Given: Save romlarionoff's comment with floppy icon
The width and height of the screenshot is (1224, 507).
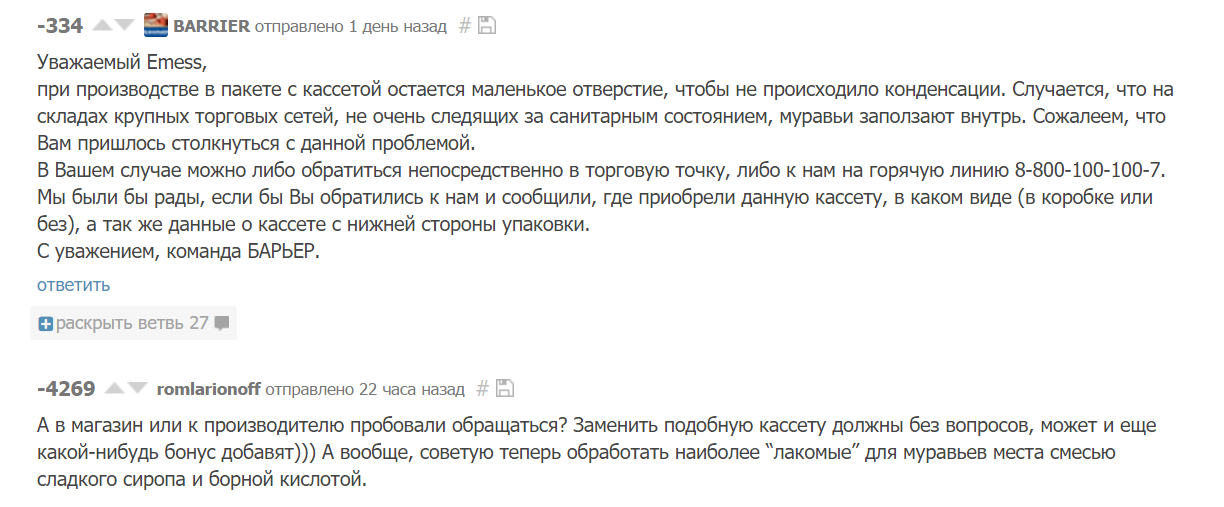Looking at the screenshot, I should pos(505,388).
